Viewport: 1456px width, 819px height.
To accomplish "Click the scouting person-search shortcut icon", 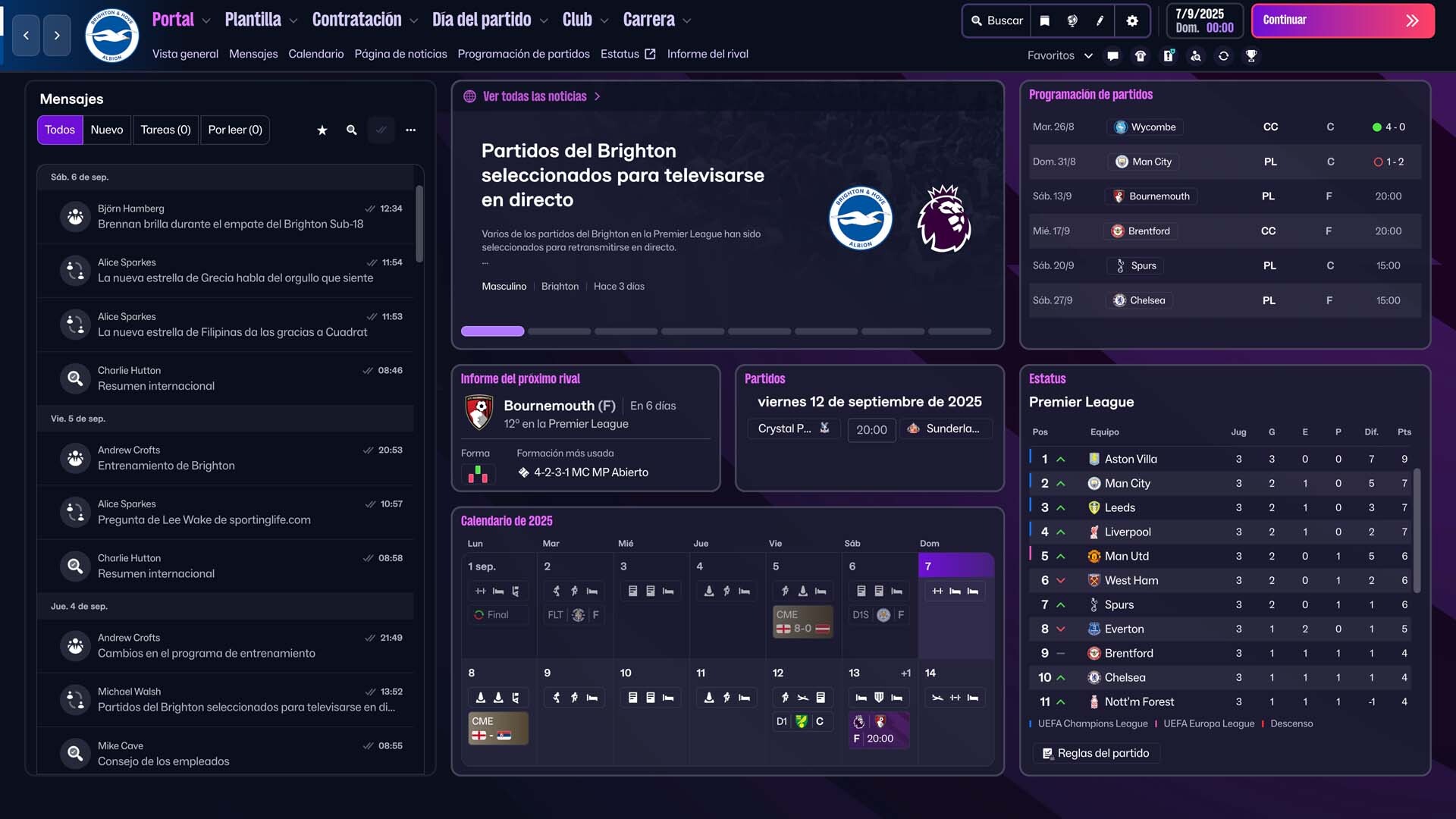I will click(1196, 55).
